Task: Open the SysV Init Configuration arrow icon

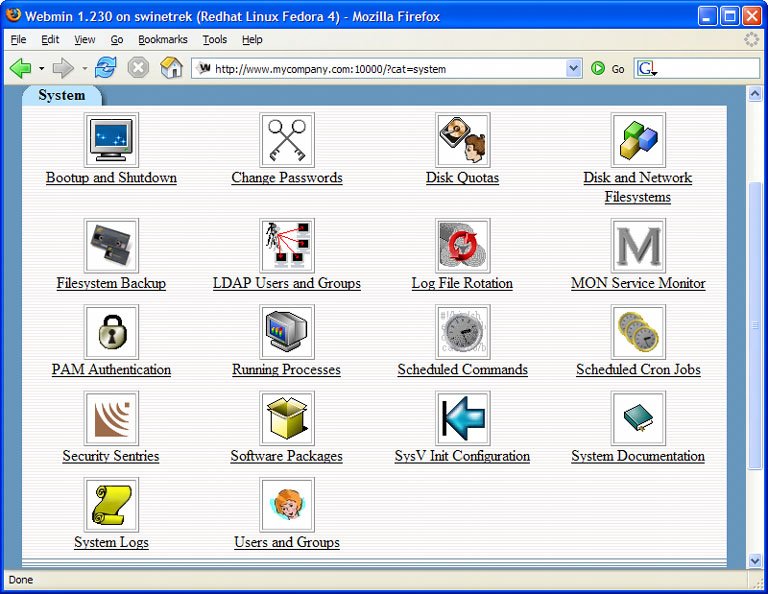Action: [462, 418]
